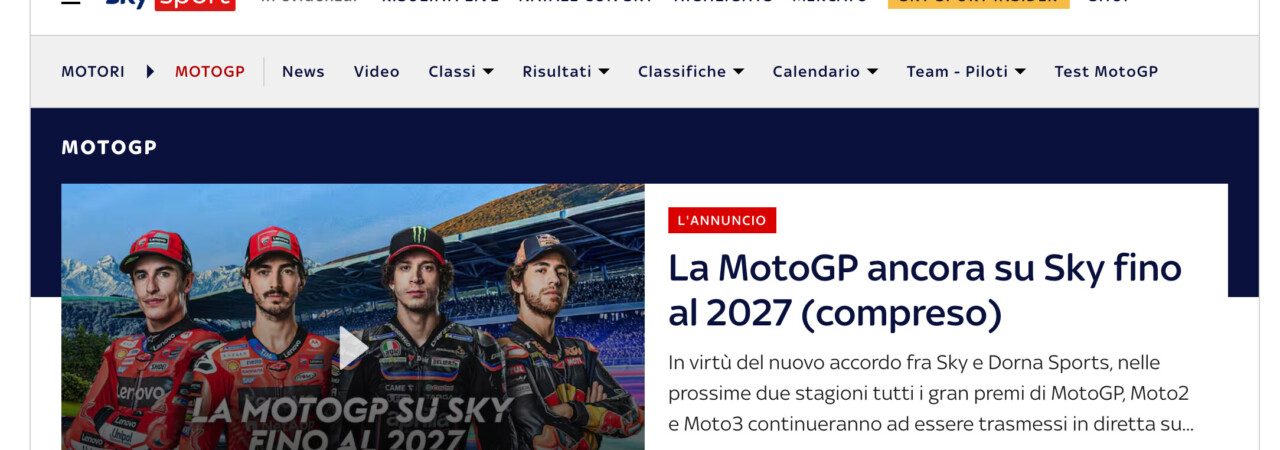
Task: Go to the MOTORI breadcrumb section
Action: pos(93,71)
